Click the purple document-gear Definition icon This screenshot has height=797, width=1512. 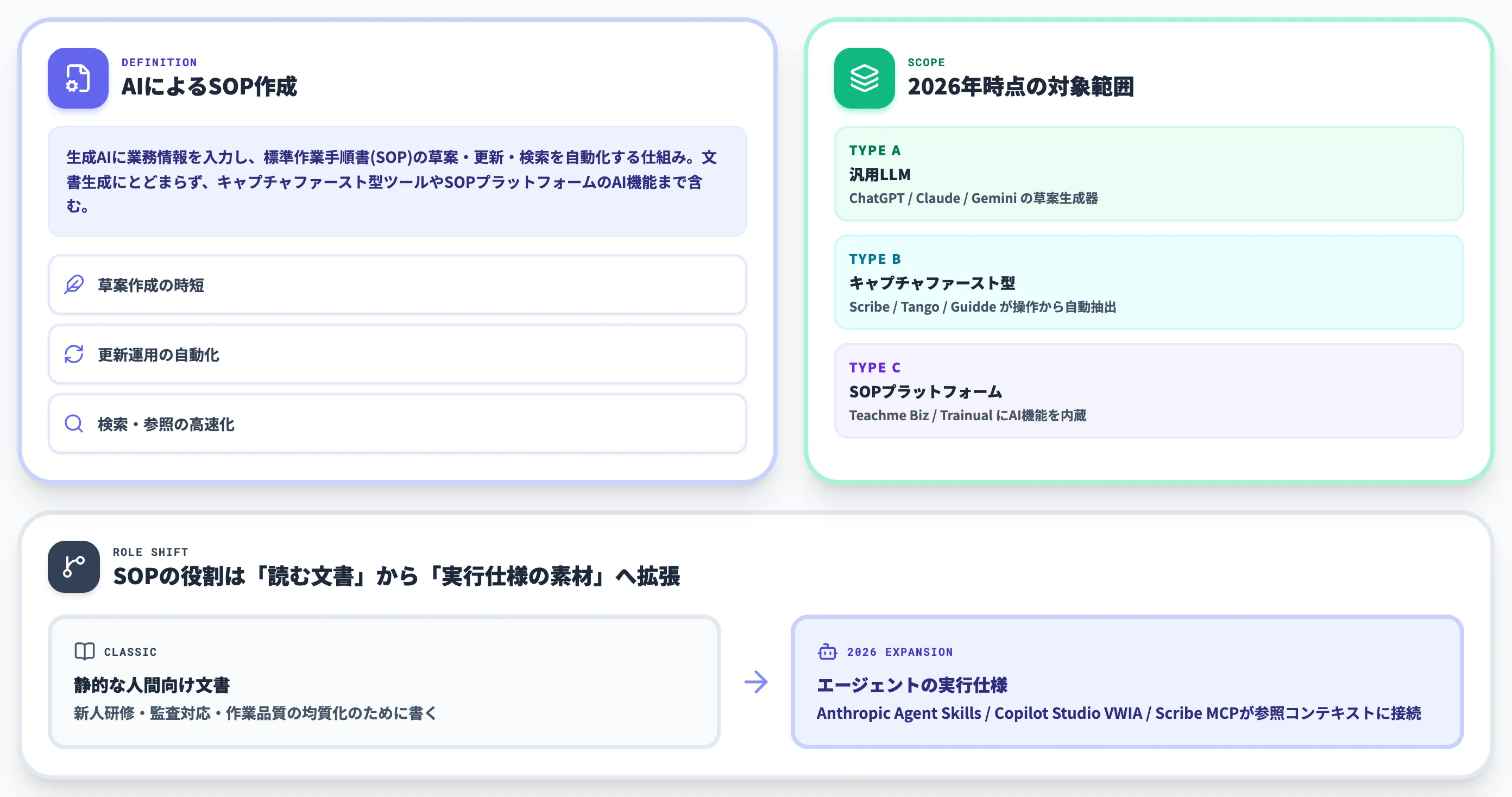(x=78, y=78)
